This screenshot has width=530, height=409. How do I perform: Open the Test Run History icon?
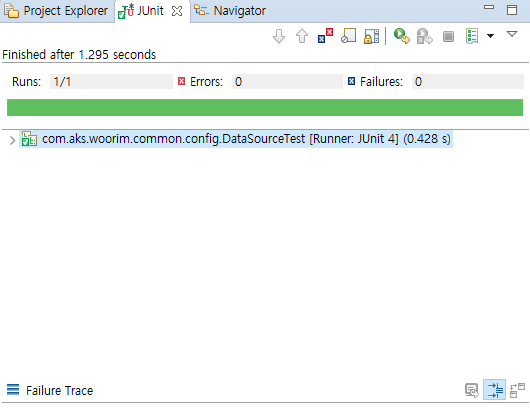click(472, 36)
